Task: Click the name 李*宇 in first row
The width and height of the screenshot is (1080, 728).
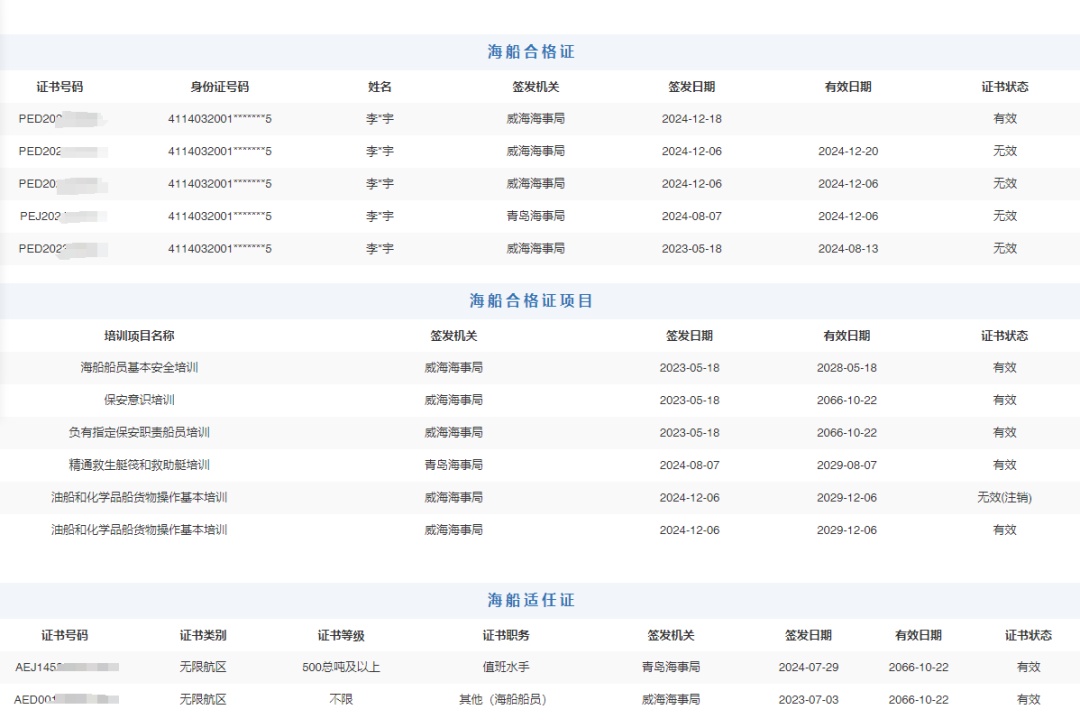Action: tap(381, 118)
